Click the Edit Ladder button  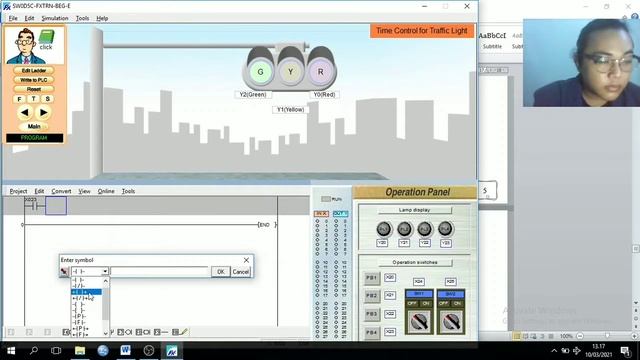tap(34, 71)
